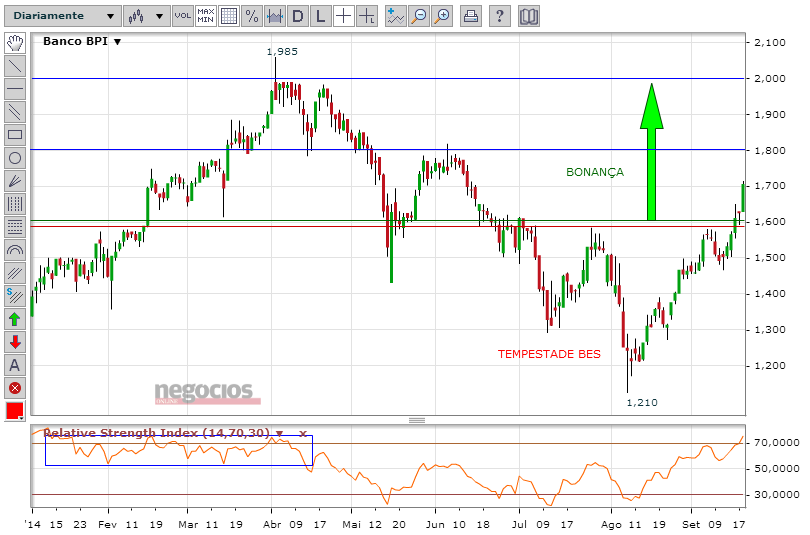Click the Fev date axis label
This screenshot has height=535, width=810.
(107, 525)
